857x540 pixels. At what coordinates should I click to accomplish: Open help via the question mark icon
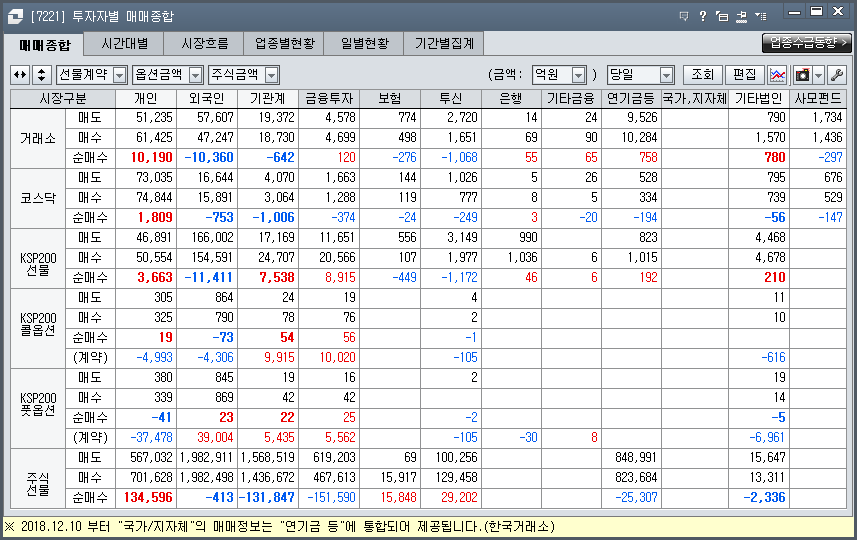tap(703, 16)
